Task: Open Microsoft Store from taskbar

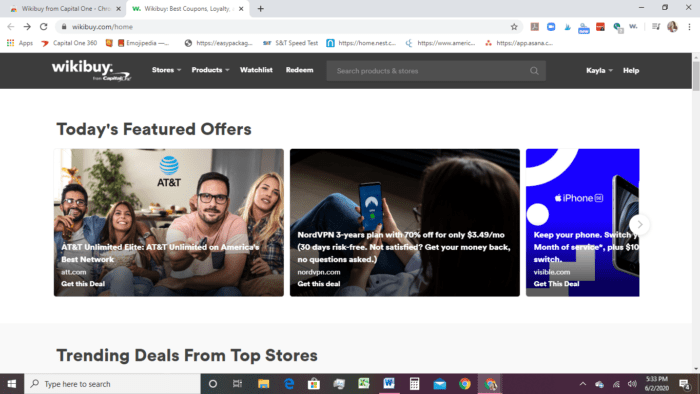Action: pos(314,384)
